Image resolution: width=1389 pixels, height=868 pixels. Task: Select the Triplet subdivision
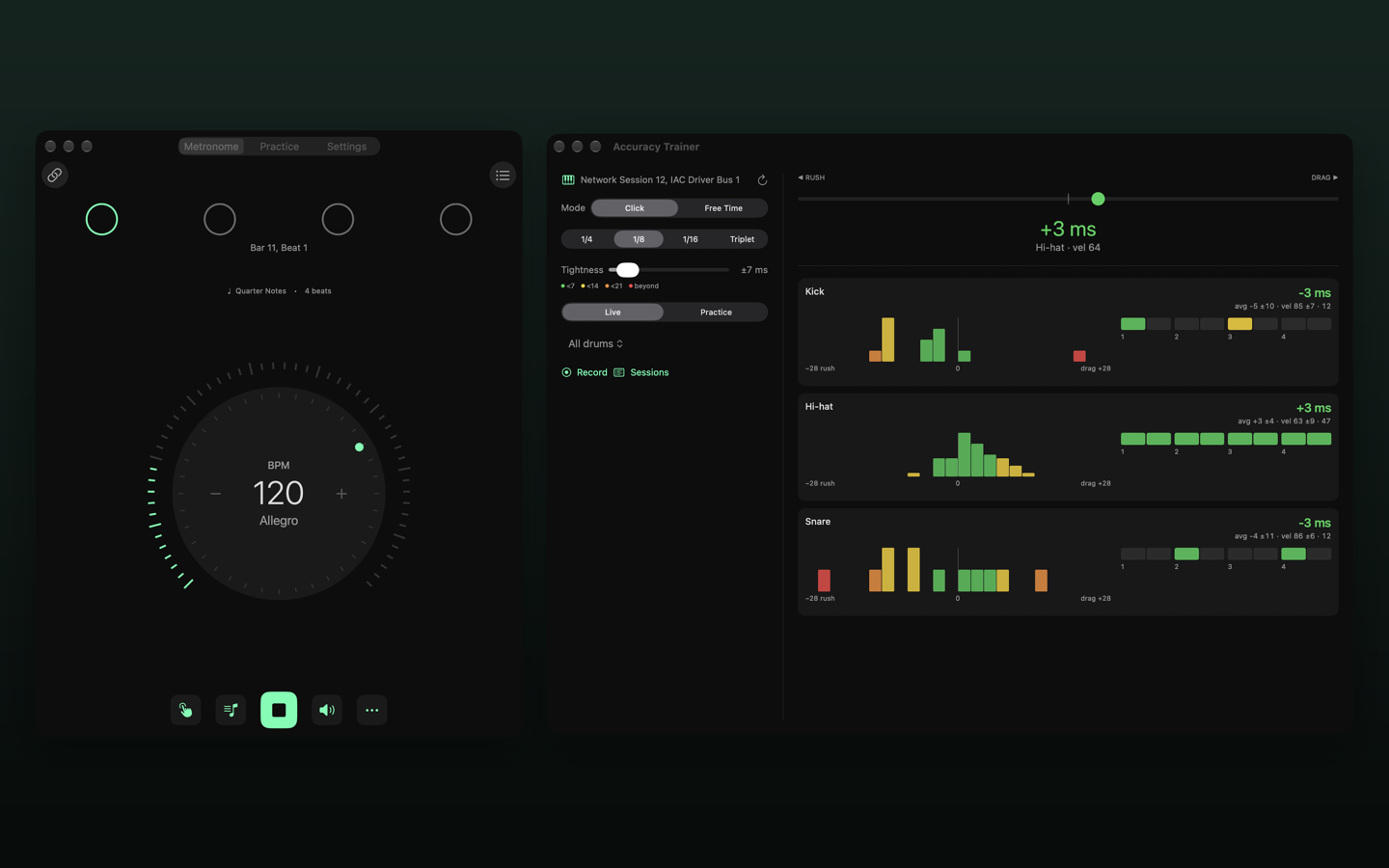tap(742, 239)
